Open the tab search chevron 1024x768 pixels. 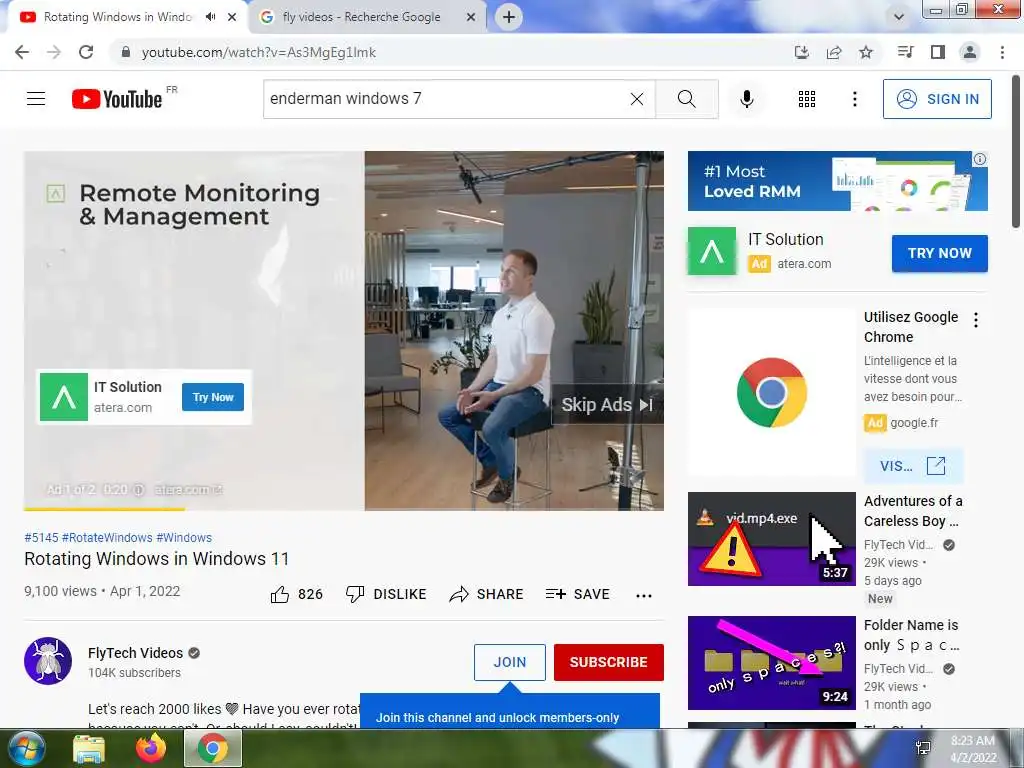899,17
